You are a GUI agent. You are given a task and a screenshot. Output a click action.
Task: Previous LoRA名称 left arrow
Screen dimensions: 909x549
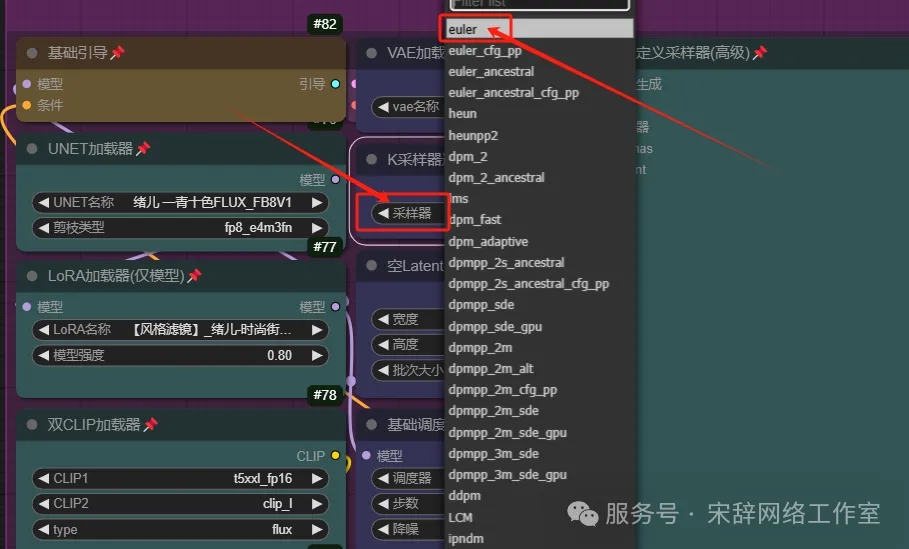pos(42,330)
